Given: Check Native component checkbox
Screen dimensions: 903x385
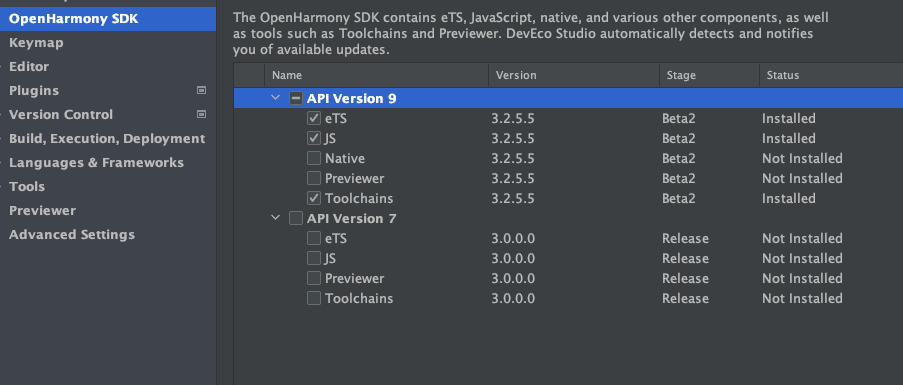Looking at the screenshot, I should (314, 158).
